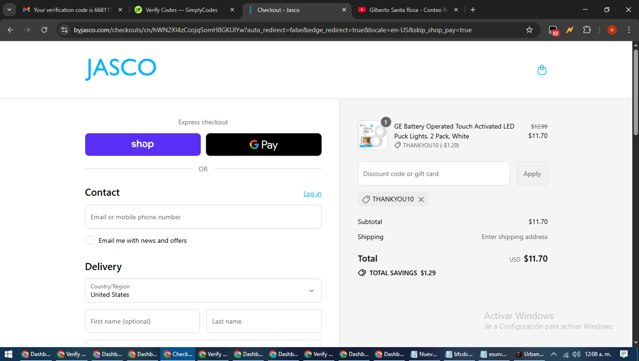Click the extension icon with red badge
Viewport: 639px width, 361px height.
click(x=553, y=30)
